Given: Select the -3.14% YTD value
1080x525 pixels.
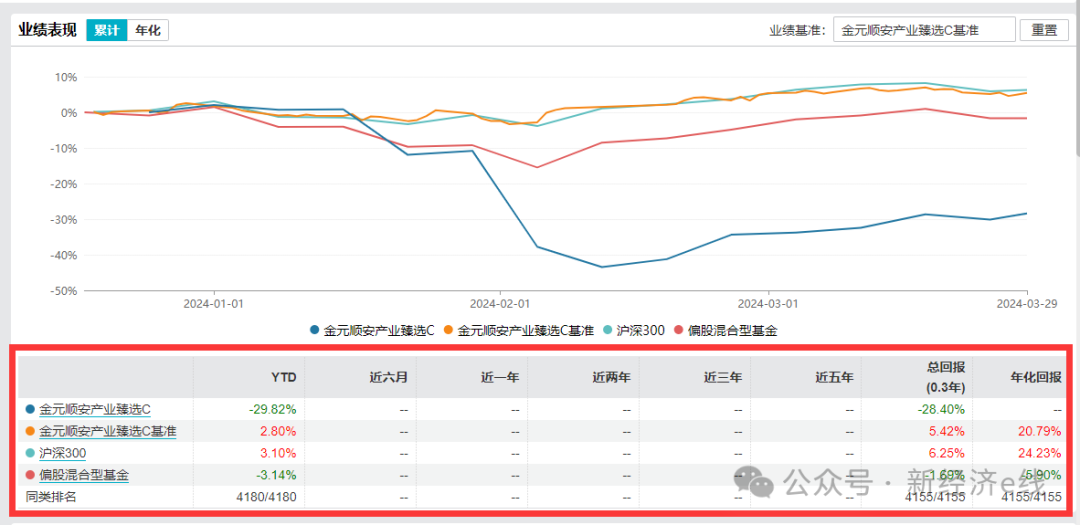Looking at the screenshot, I should click(276, 475).
